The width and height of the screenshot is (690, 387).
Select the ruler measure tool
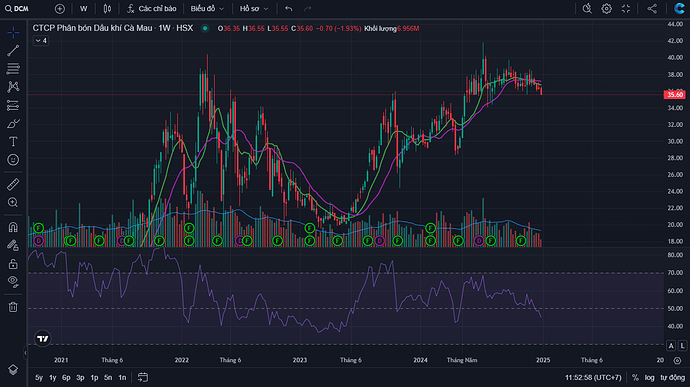13,184
